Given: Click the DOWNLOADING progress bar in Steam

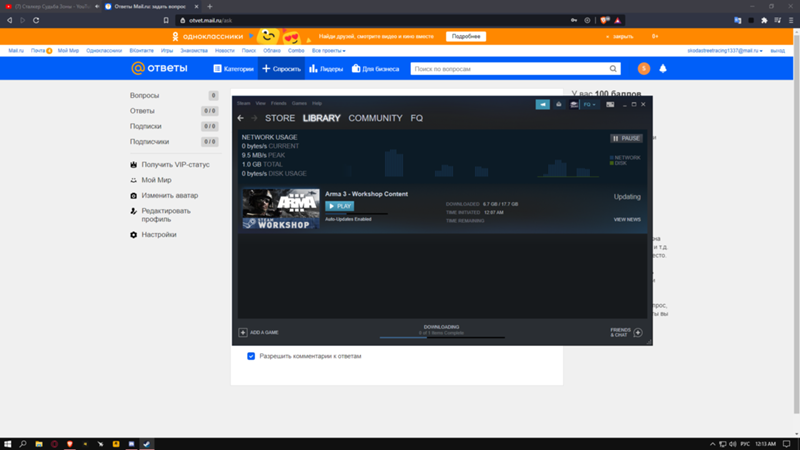Looking at the screenshot, I should [x=442, y=337].
